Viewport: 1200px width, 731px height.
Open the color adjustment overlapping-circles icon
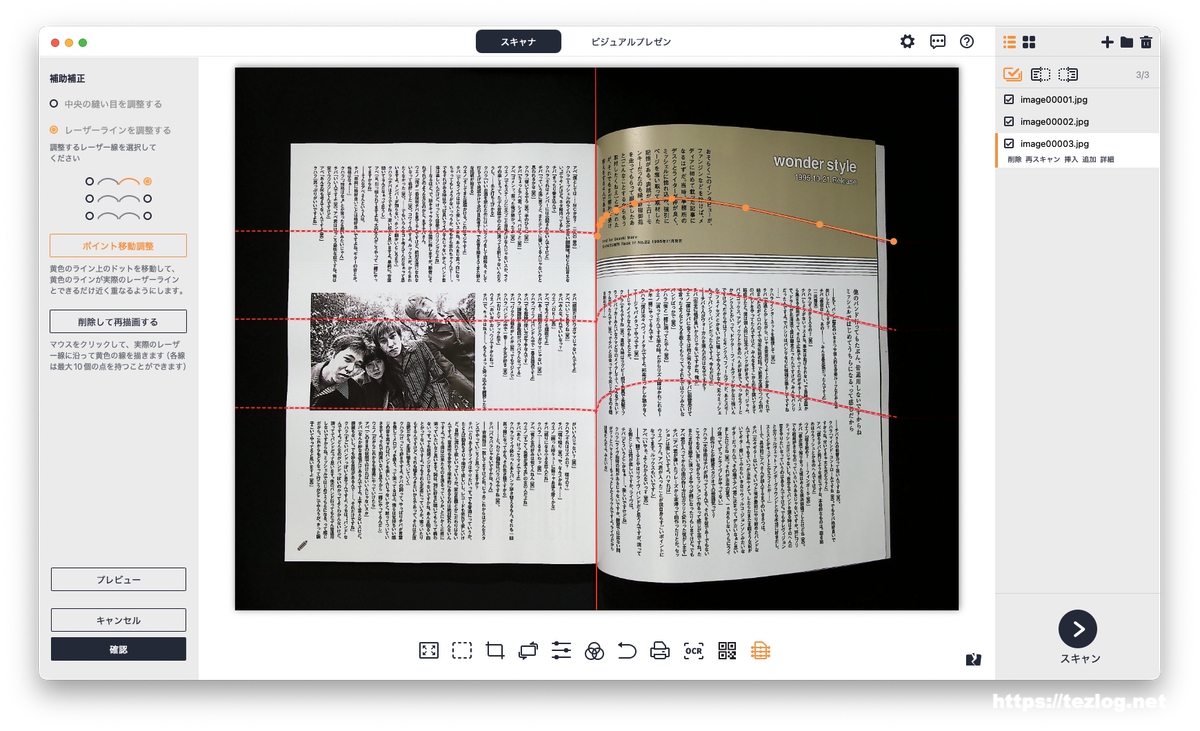click(x=594, y=651)
